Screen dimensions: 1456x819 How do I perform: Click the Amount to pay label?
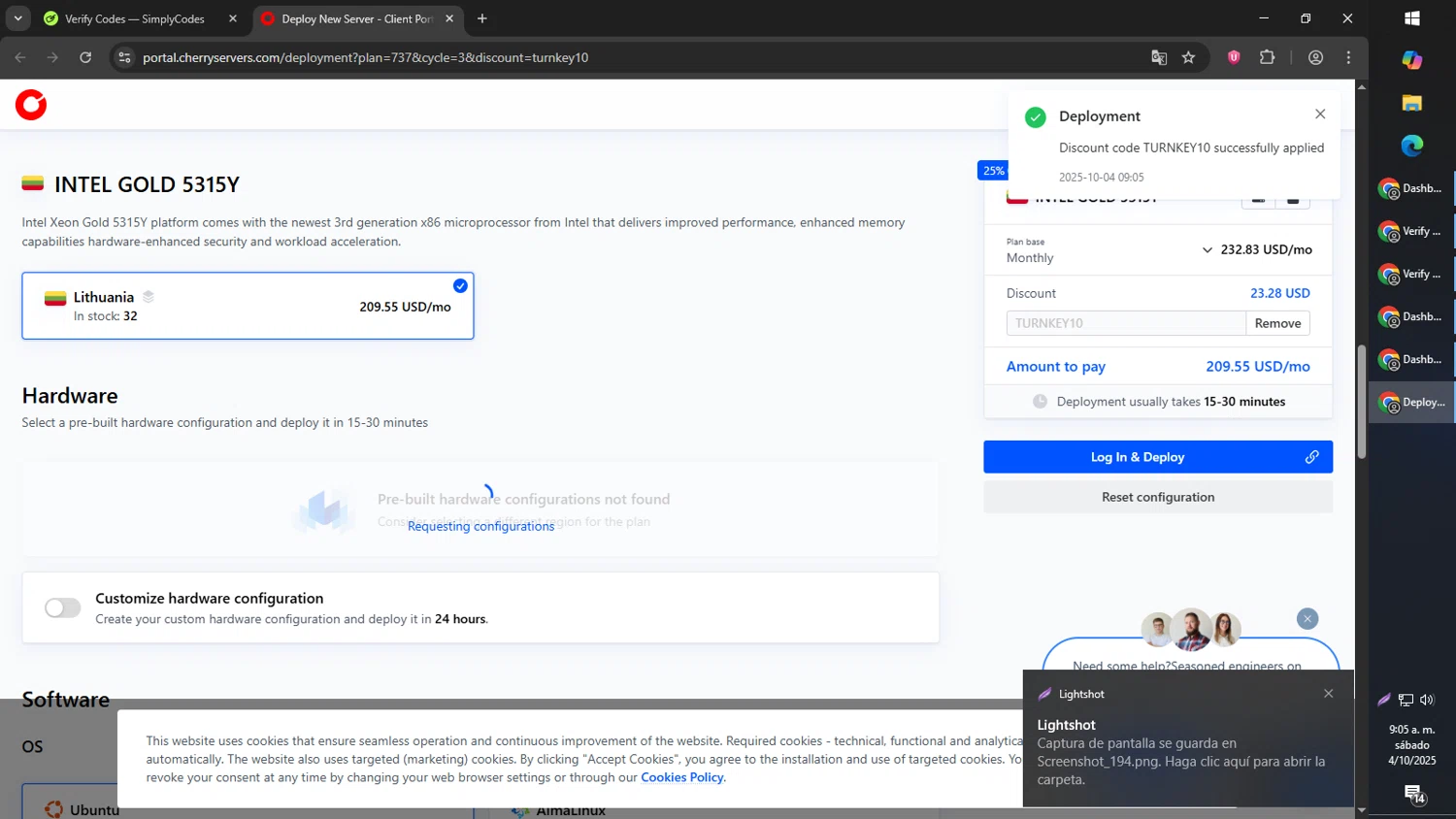tap(1055, 367)
